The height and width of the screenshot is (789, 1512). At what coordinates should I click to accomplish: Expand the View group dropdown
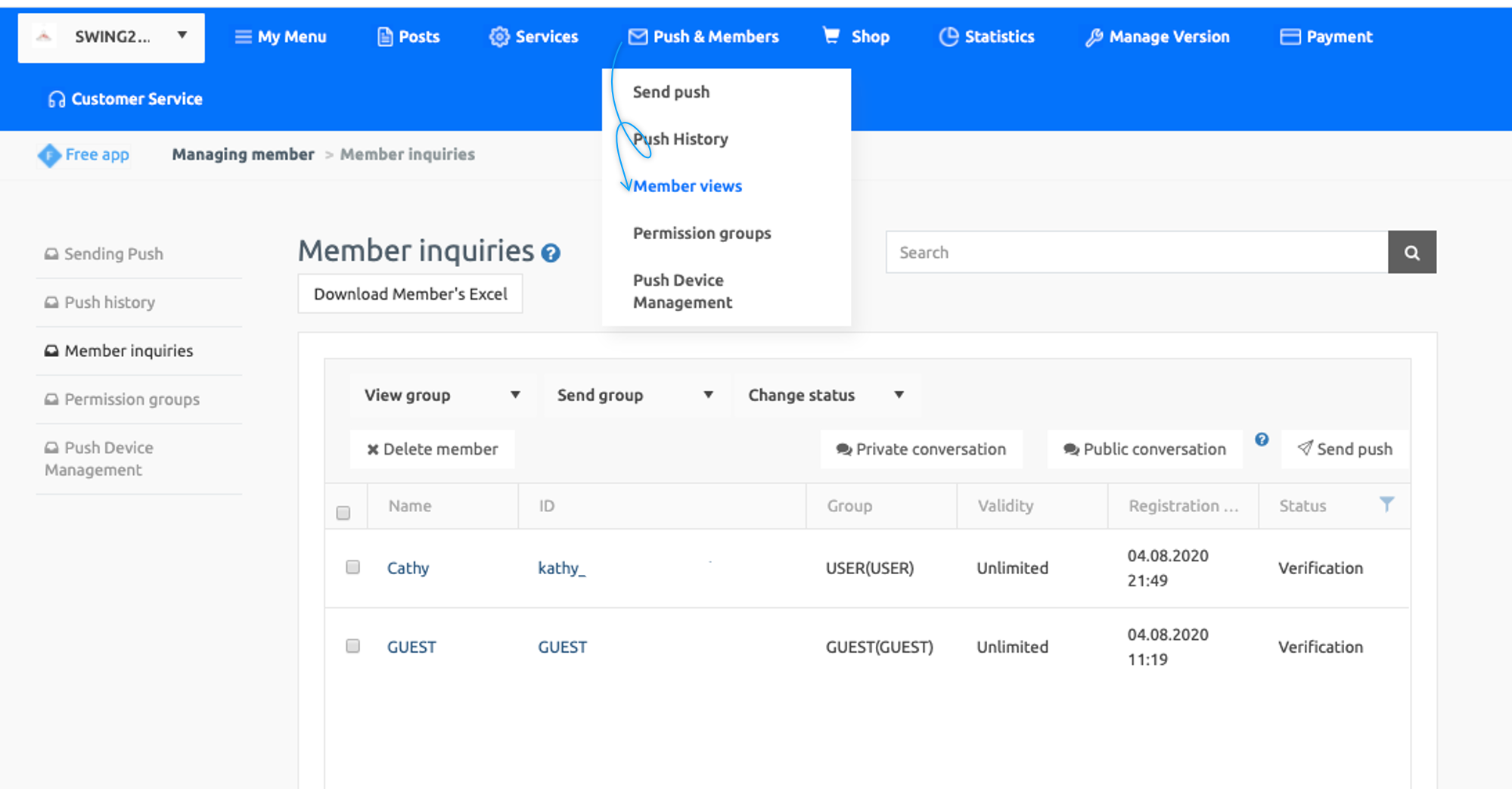pyautogui.click(x=442, y=395)
